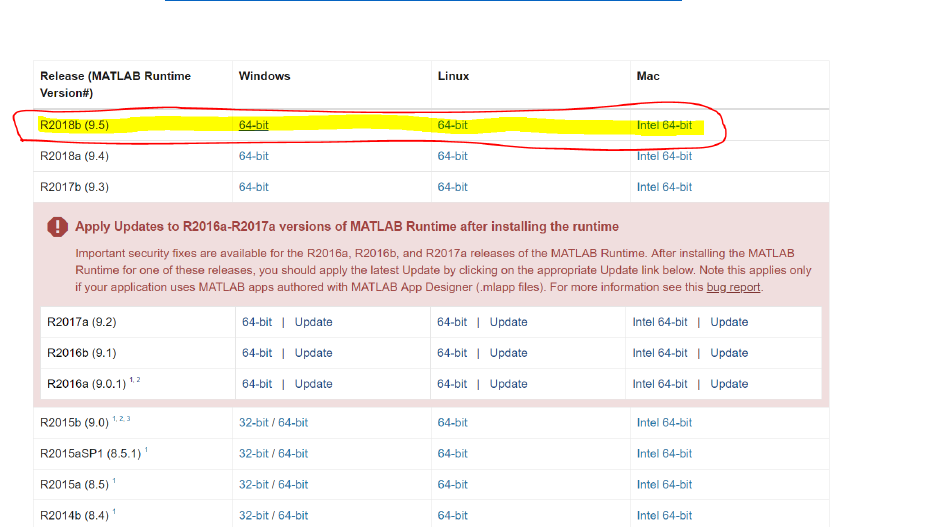Open R2016a Windows Update link
Screen dimensions: 937x527
[x=313, y=384]
